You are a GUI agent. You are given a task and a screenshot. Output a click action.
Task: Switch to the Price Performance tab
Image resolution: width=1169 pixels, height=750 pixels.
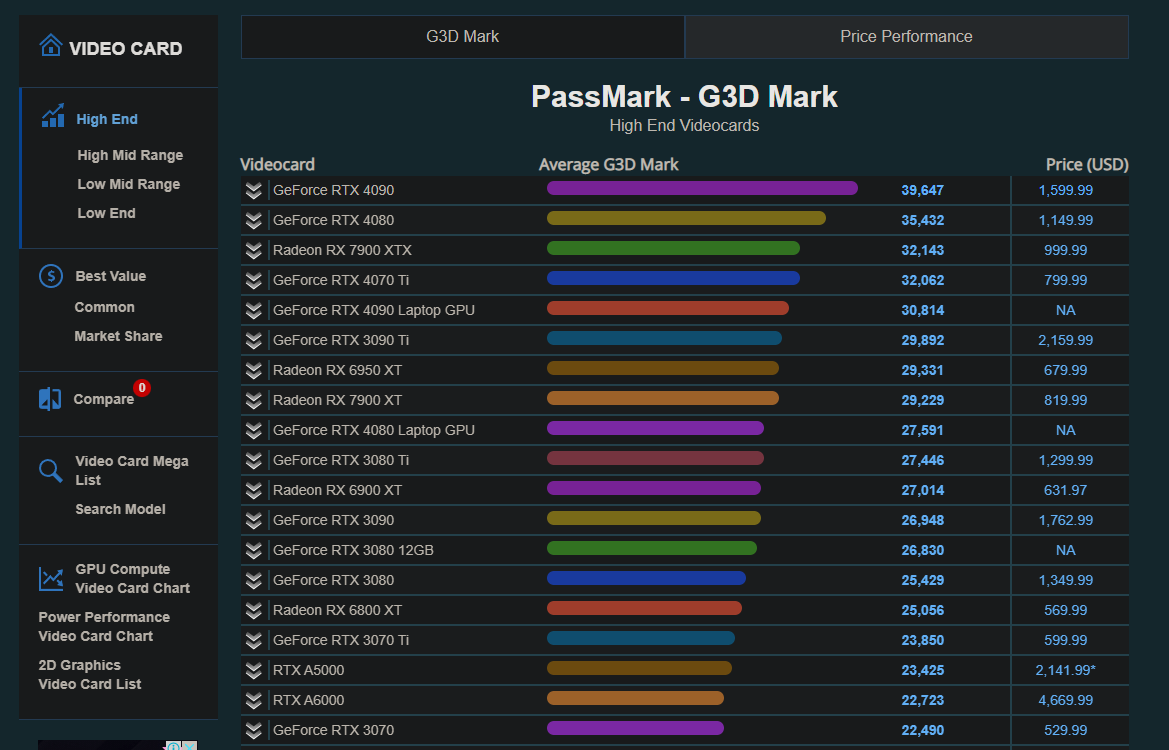[x=906, y=37]
